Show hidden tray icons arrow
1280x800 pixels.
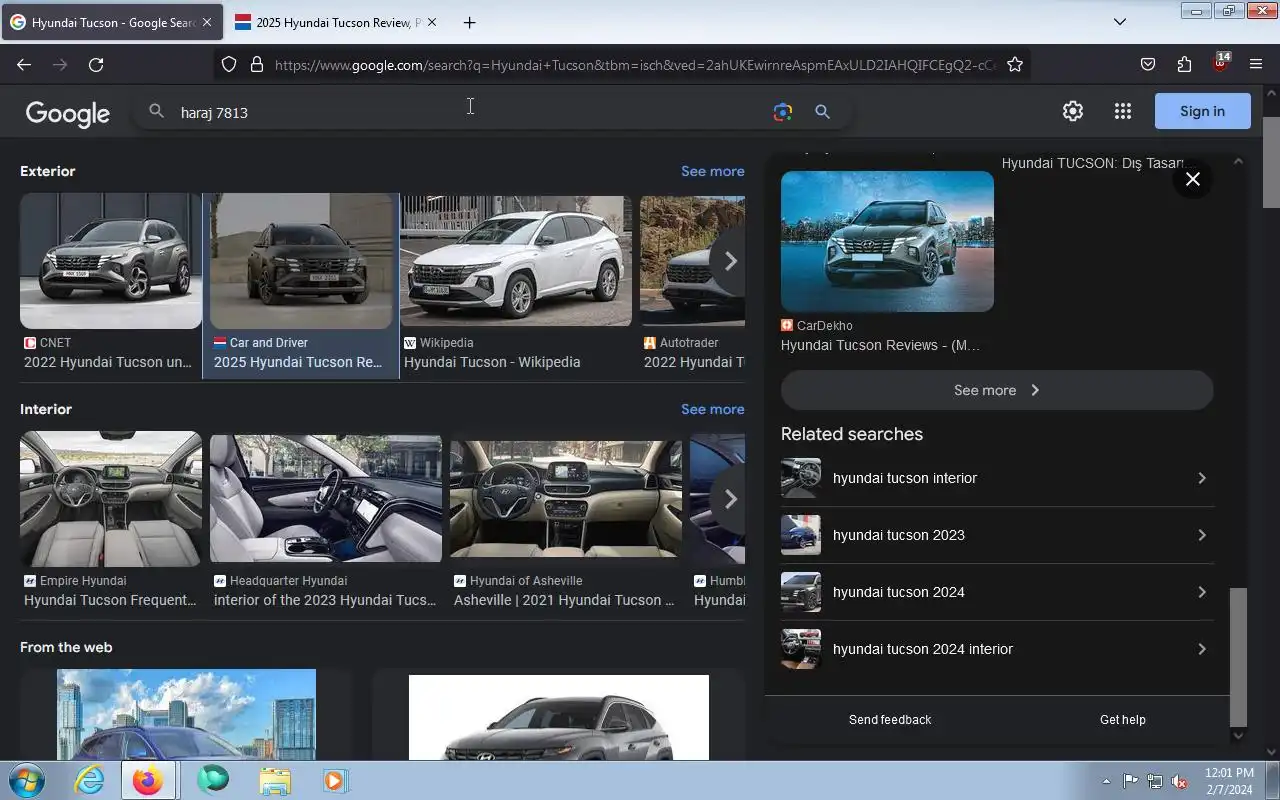click(1106, 781)
